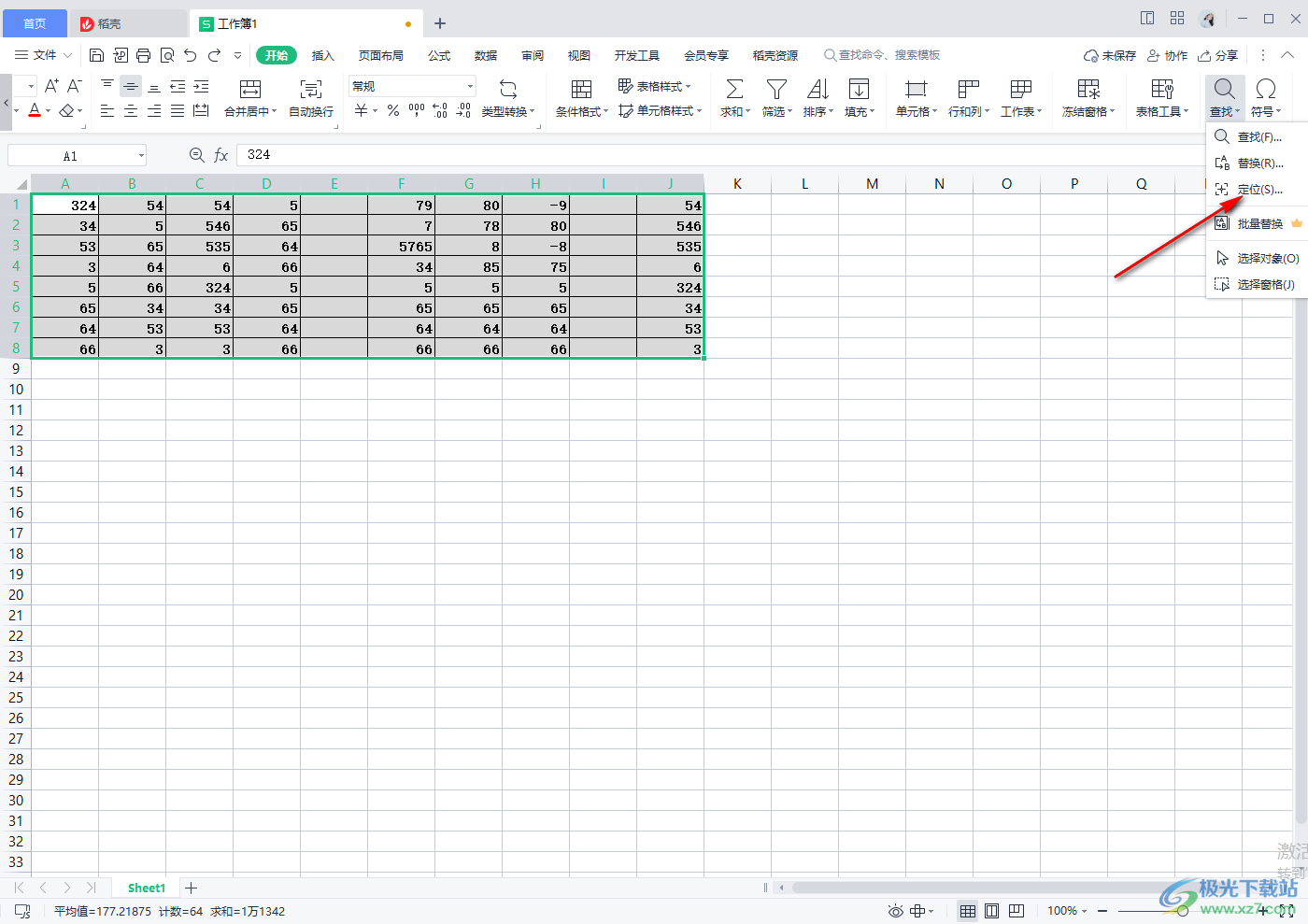The height and width of the screenshot is (924, 1308).
Task: Select 选择窗格(J) menu entry
Action: click(1257, 285)
